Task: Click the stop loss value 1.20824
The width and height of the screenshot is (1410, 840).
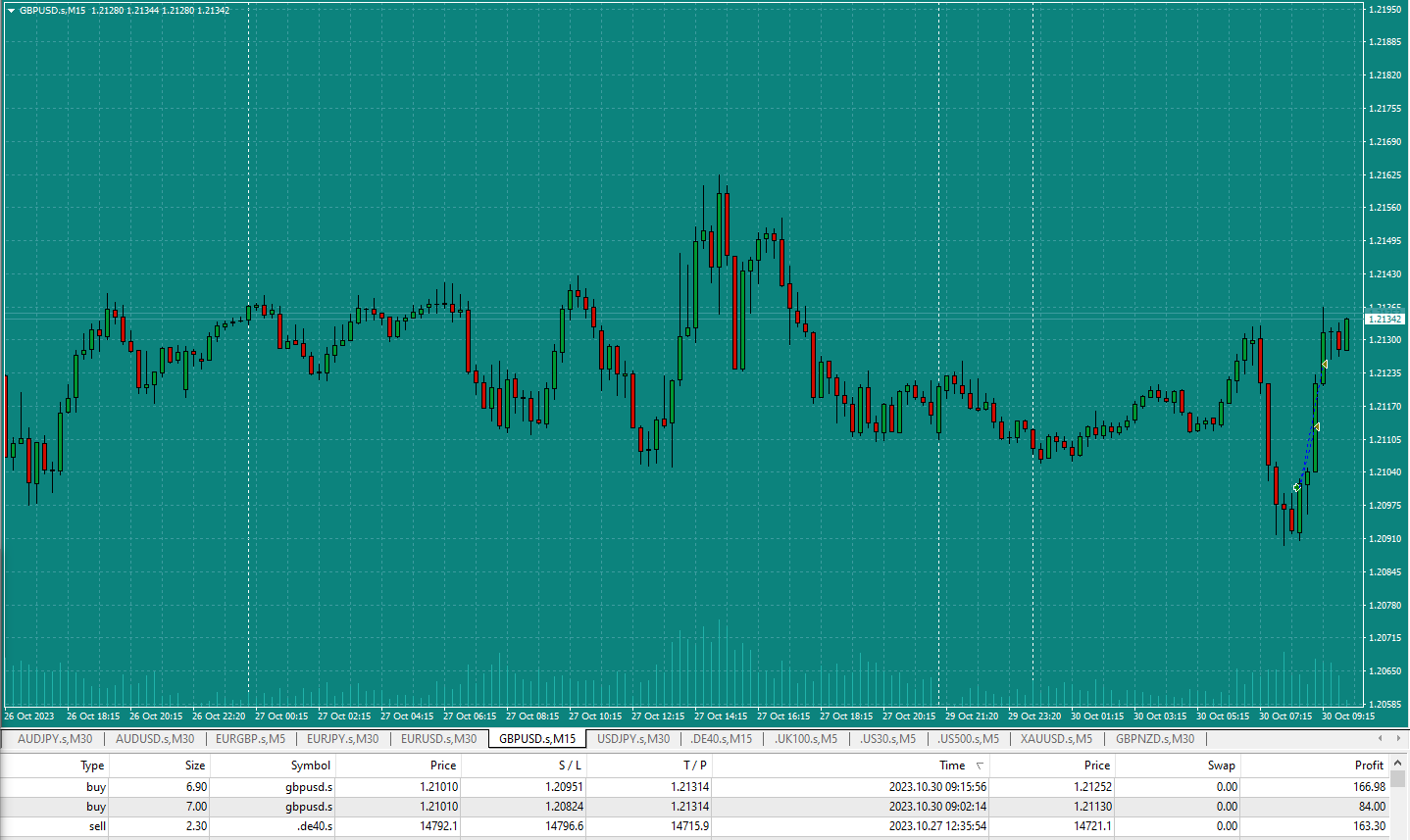Action: [565, 807]
